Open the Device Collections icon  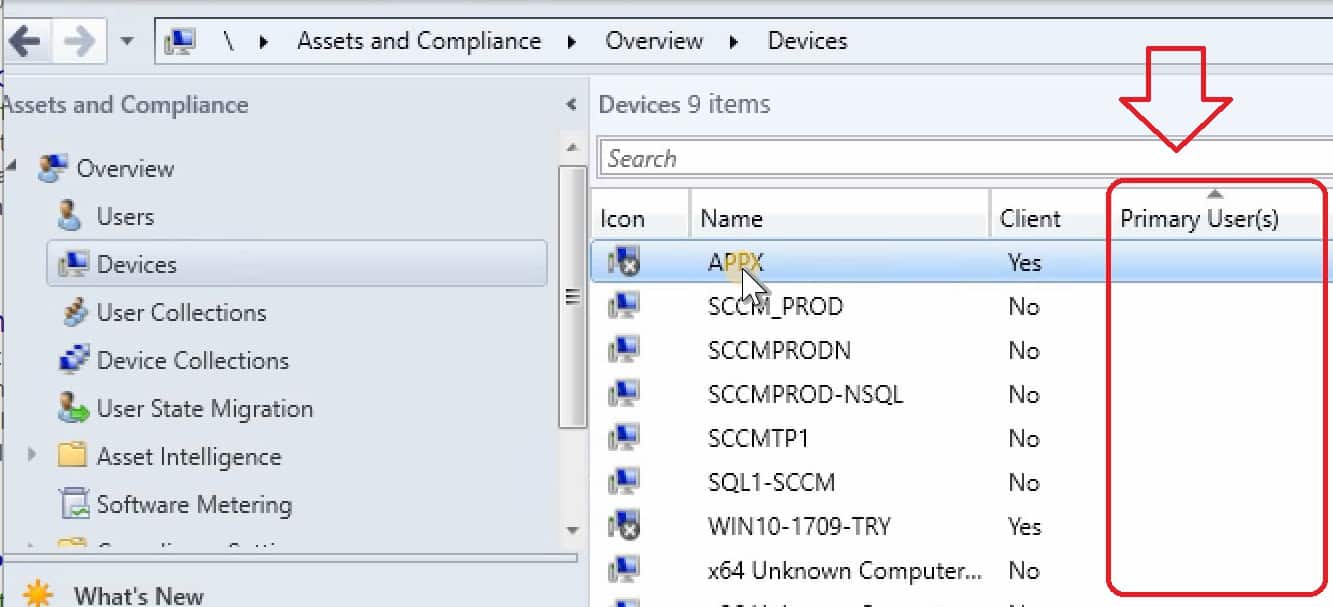(74, 360)
